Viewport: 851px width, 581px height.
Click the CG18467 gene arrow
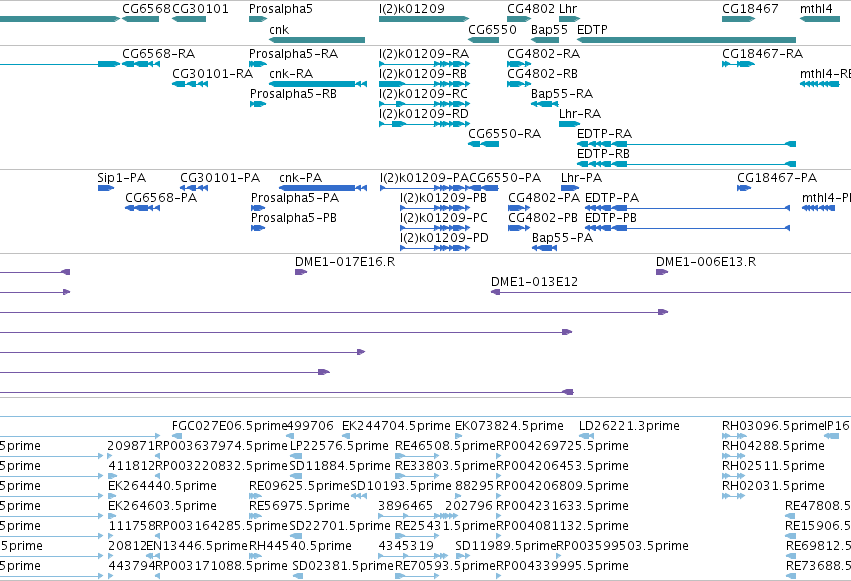coord(738,19)
